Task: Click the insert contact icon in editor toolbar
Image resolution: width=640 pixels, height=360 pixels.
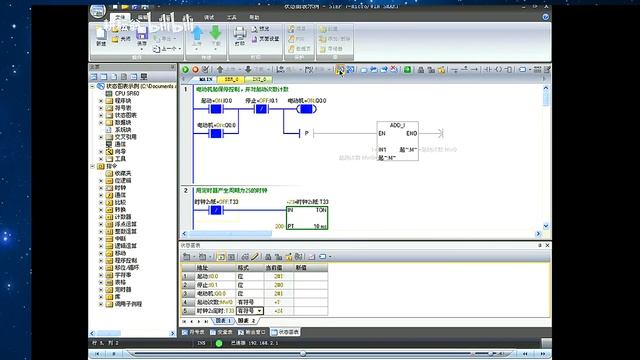Action: pos(488,70)
